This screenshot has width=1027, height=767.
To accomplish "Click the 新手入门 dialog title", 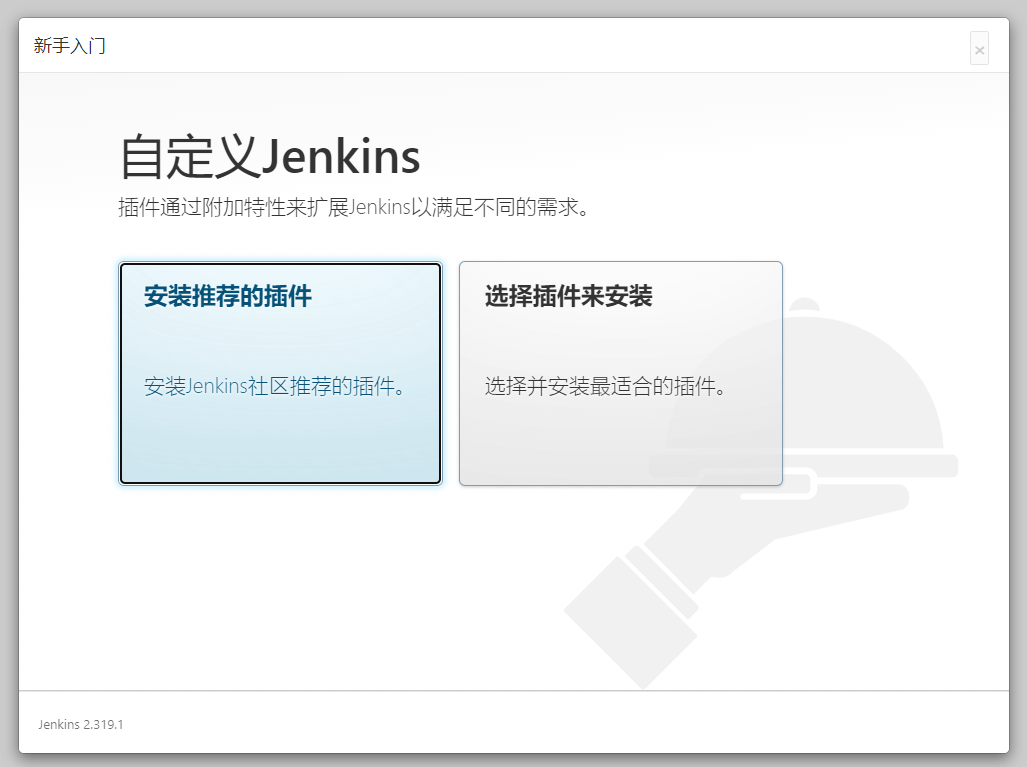I will (x=69, y=46).
